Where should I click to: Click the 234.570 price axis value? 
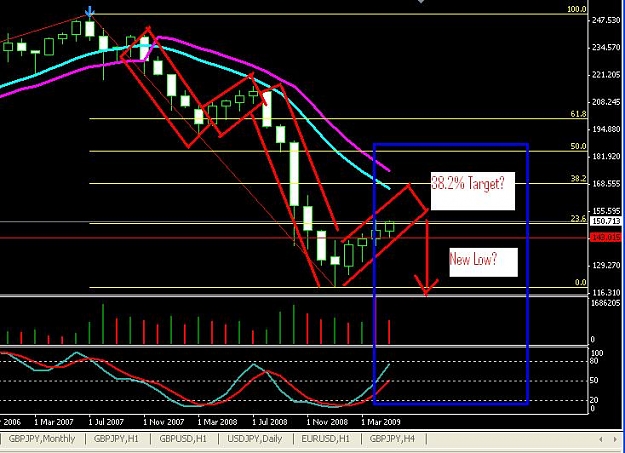coord(606,47)
